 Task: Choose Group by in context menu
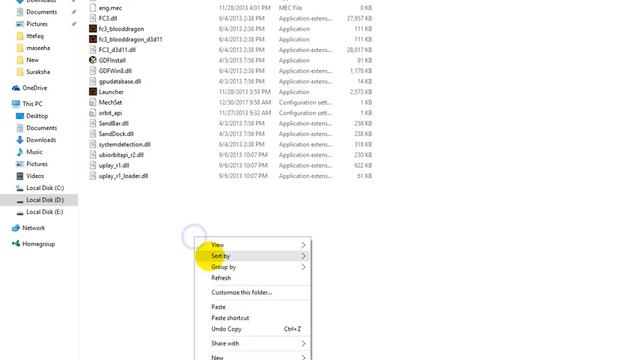click(253, 267)
